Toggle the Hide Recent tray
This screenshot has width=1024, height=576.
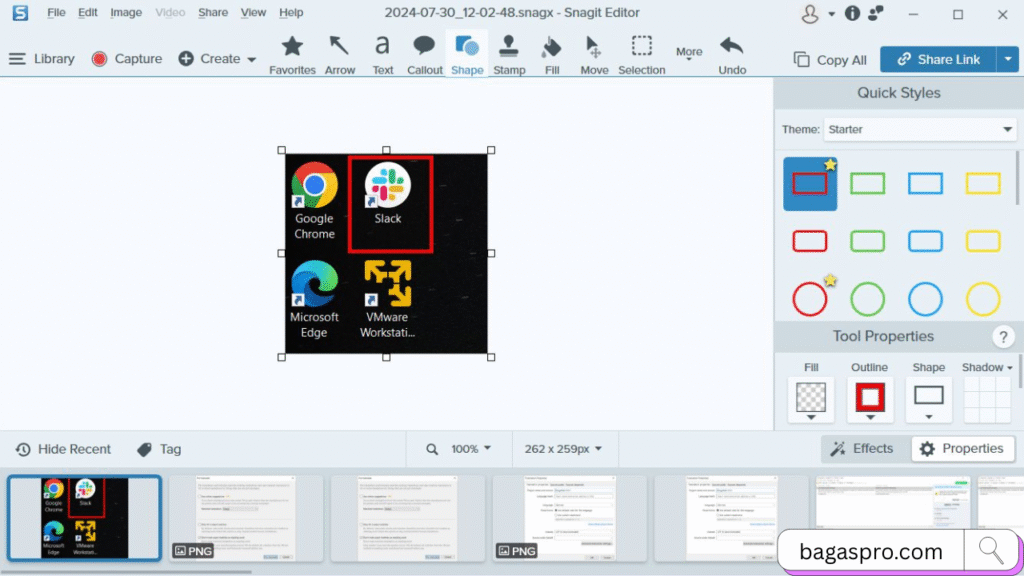(63, 448)
